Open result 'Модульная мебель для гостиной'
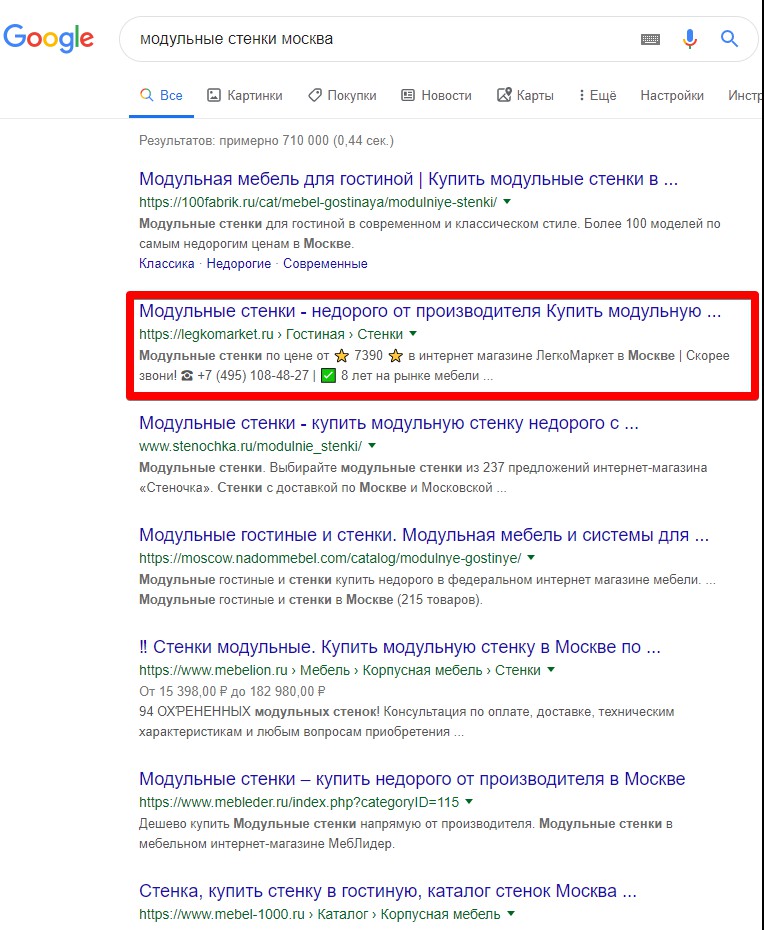The image size is (764, 930). pyautogui.click(x=408, y=179)
